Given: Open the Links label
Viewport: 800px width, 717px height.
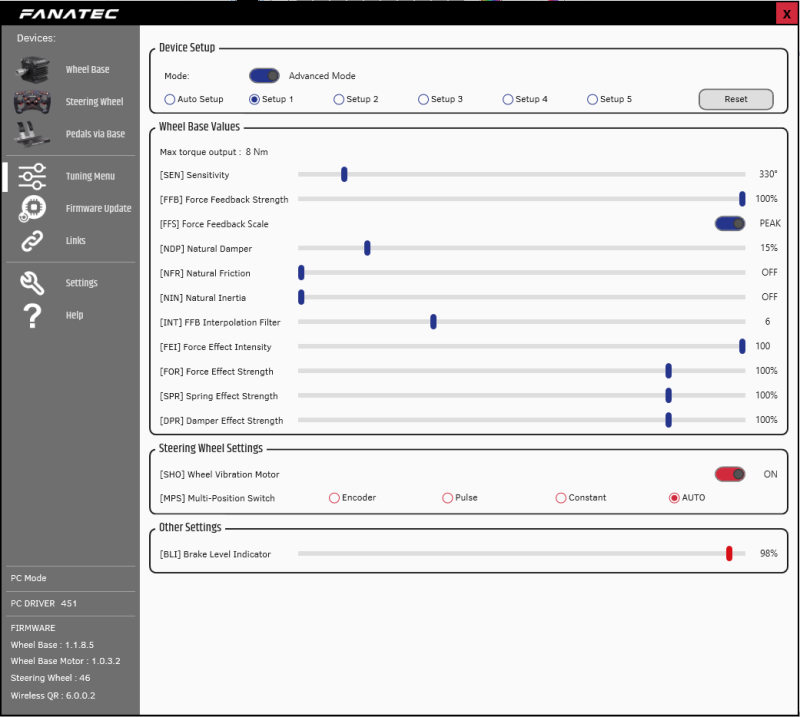Looking at the screenshot, I should 76,240.
